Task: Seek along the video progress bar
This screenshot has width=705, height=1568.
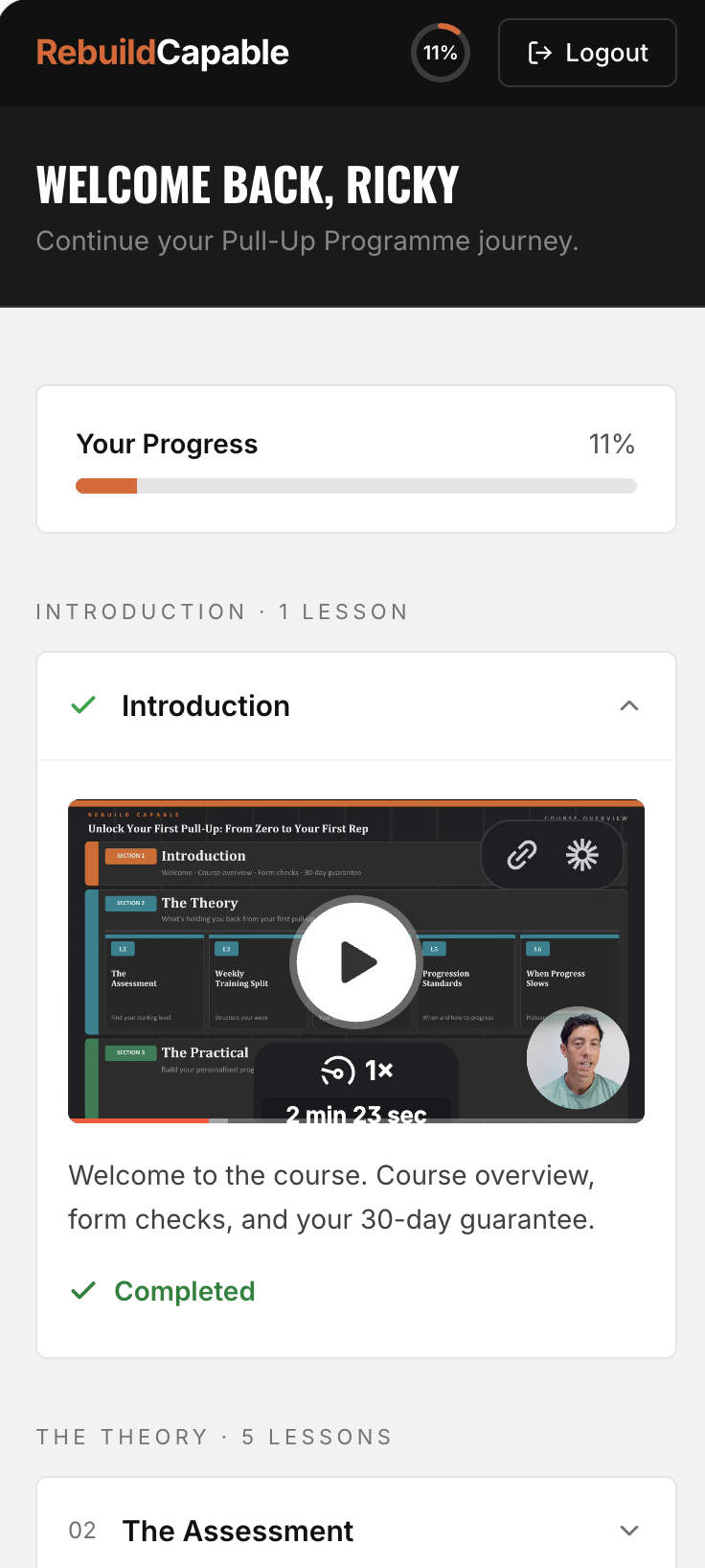Action: pos(356,1119)
